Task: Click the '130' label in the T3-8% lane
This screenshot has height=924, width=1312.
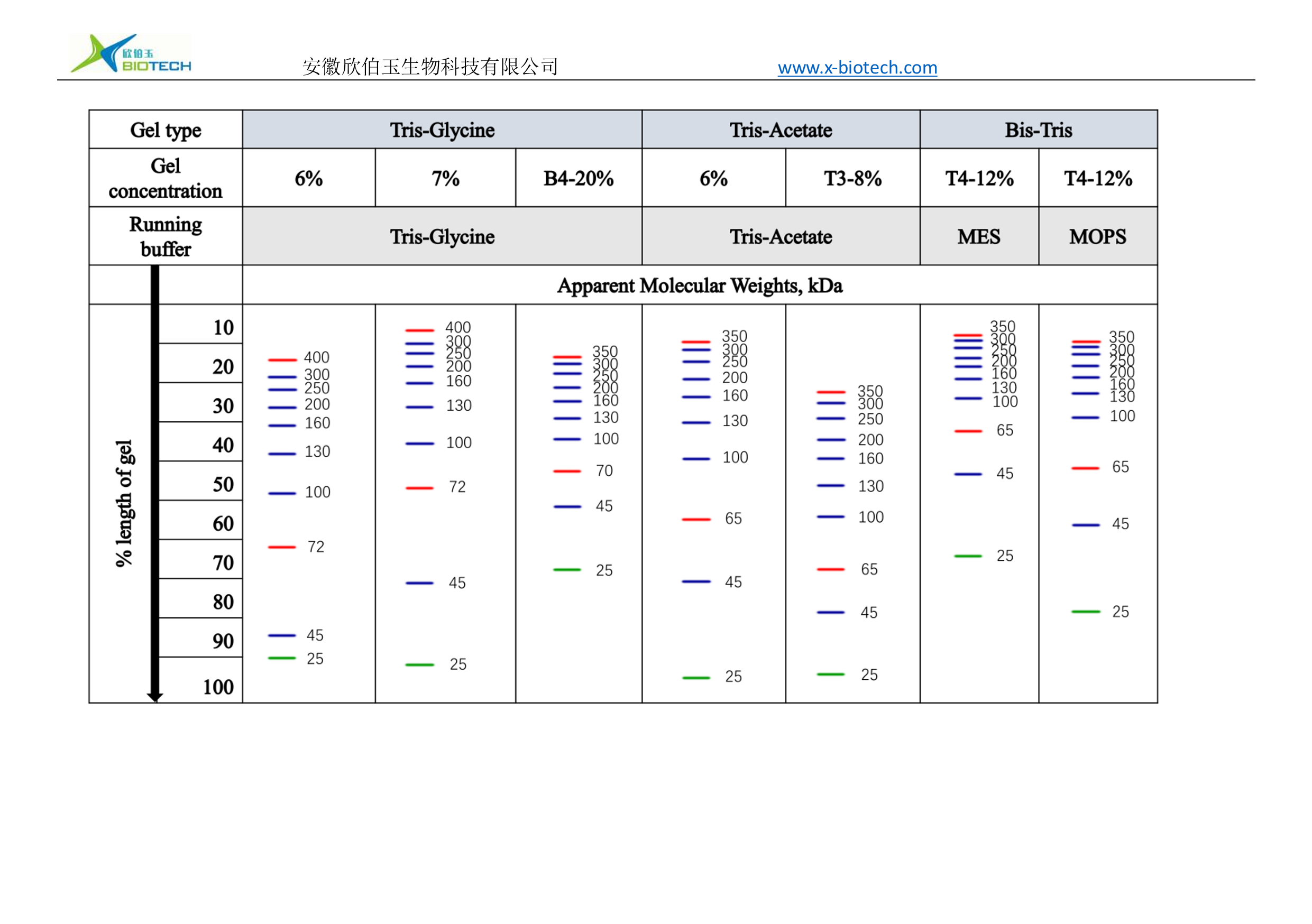Action: (x=871, y=486)
